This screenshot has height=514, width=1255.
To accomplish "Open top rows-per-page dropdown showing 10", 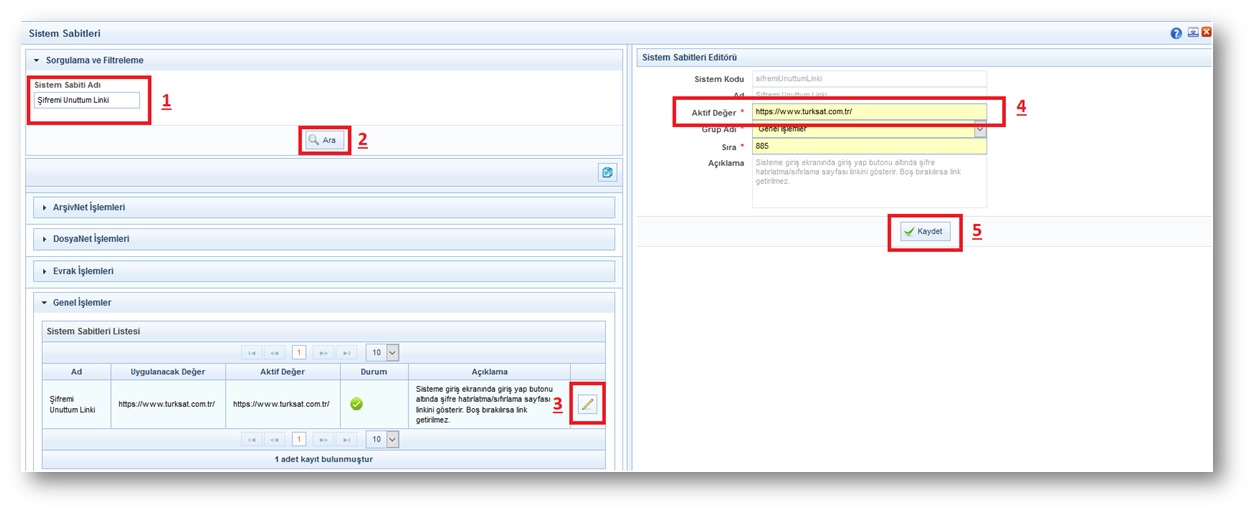I will click(x=383, y=353).
